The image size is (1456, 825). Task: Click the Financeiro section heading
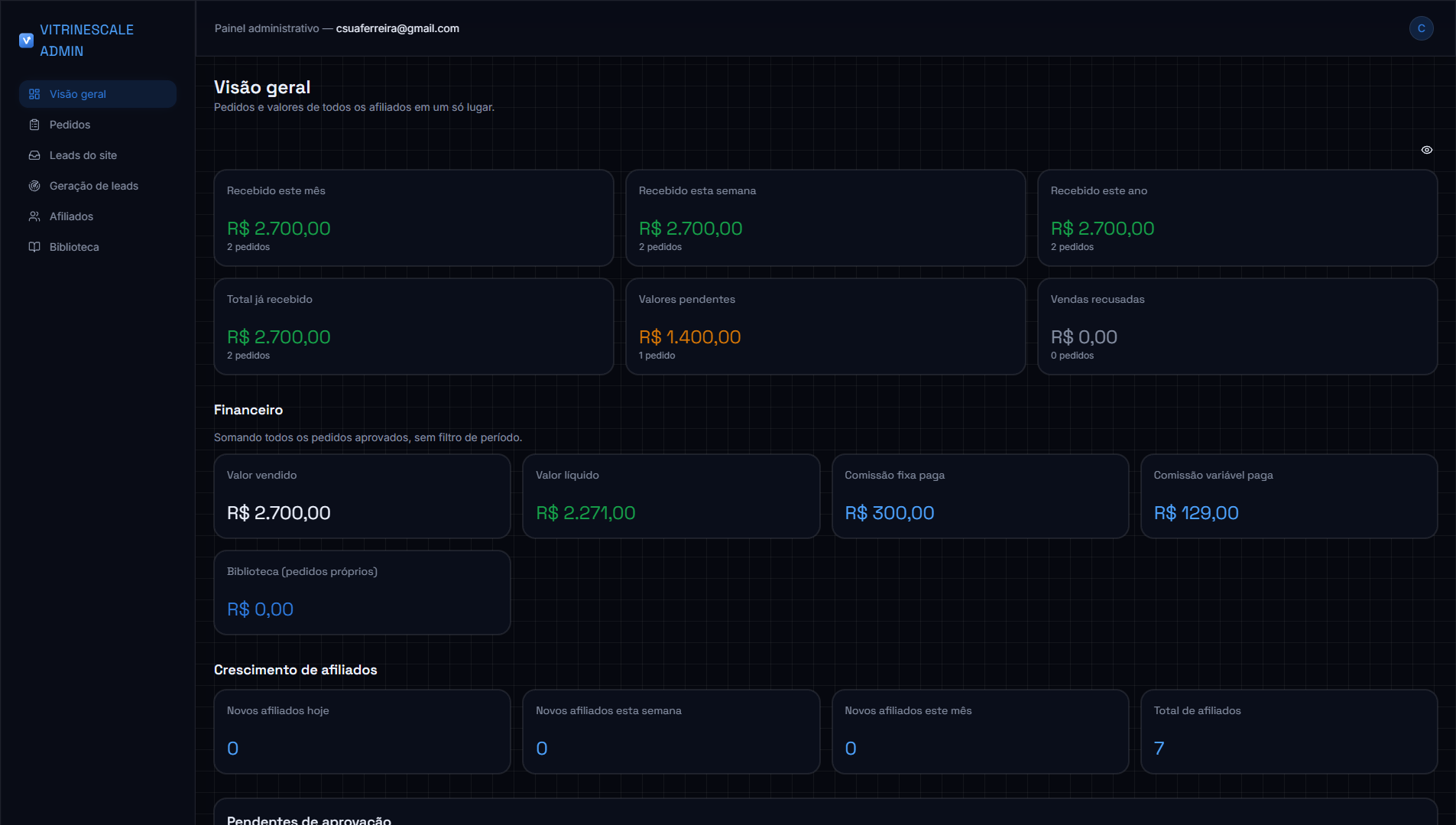[248, 410]
